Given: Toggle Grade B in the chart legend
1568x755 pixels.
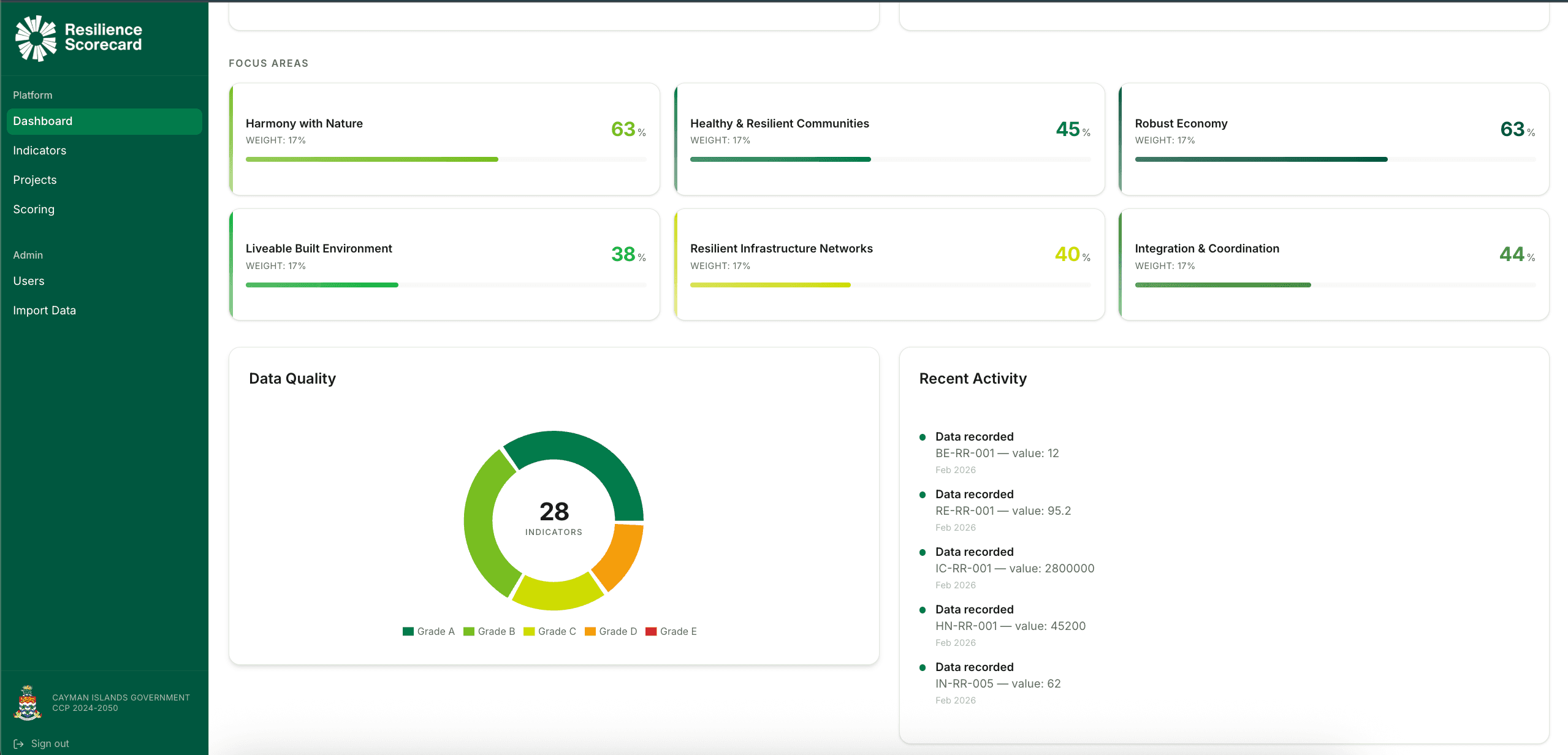Looking at the screenshot, I should pos(489,631).
